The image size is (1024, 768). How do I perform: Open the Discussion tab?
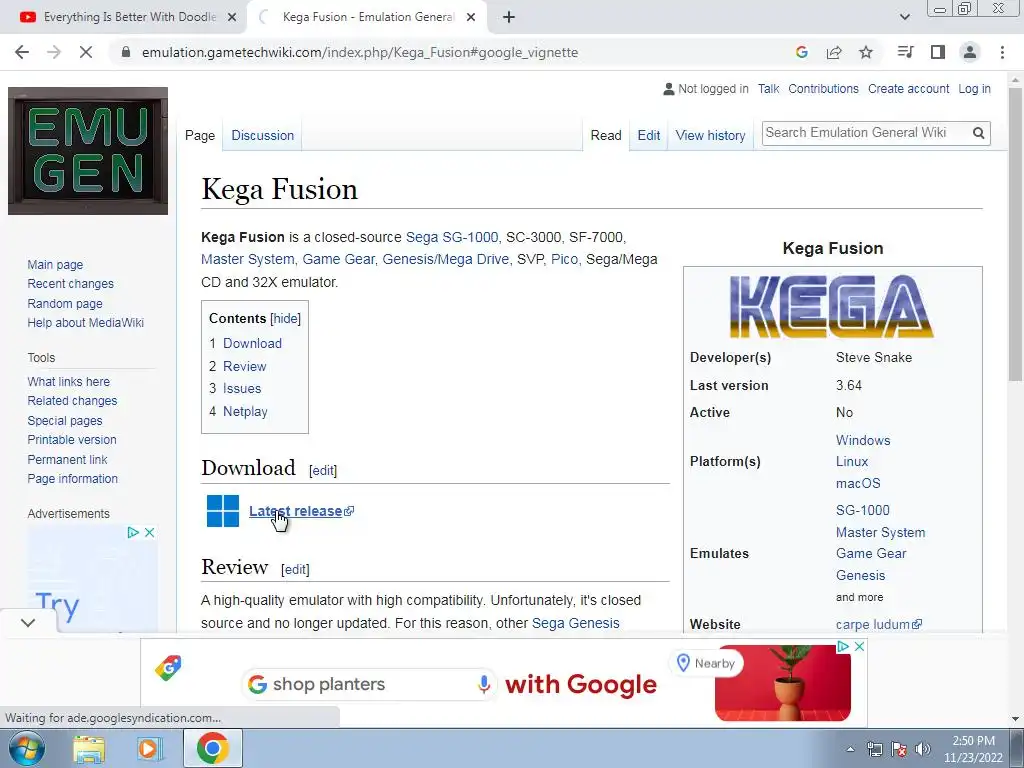coord(263,135)
